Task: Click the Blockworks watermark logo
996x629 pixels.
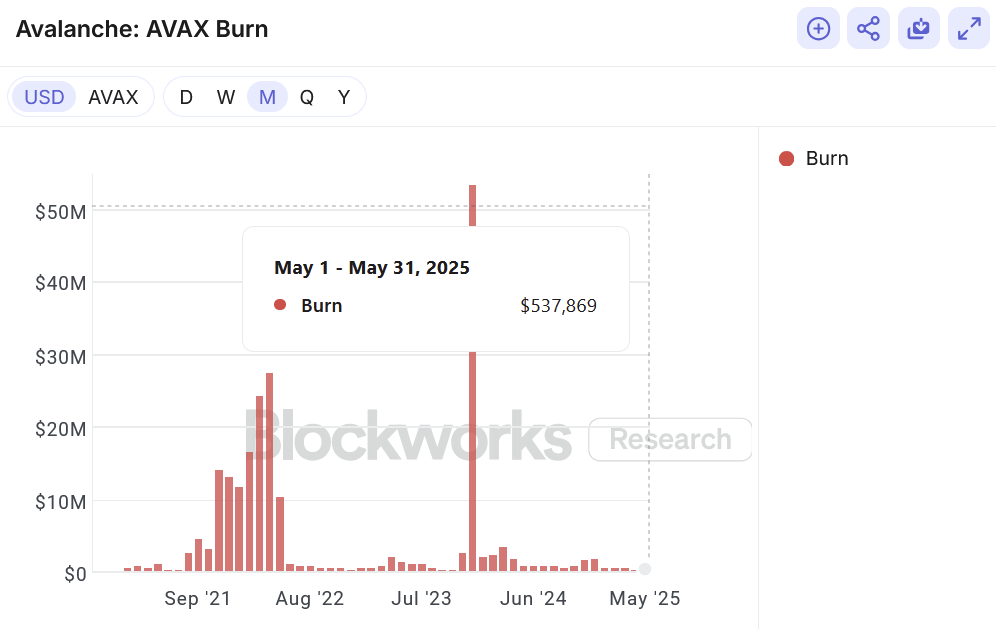Action: coord(408,436)
